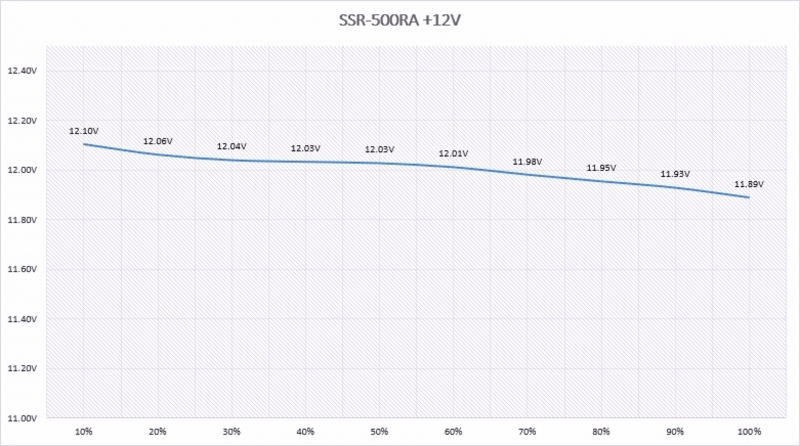800x446 pixels.
Task: Click the 11.60V y-axis label
Action: (22, 269)
